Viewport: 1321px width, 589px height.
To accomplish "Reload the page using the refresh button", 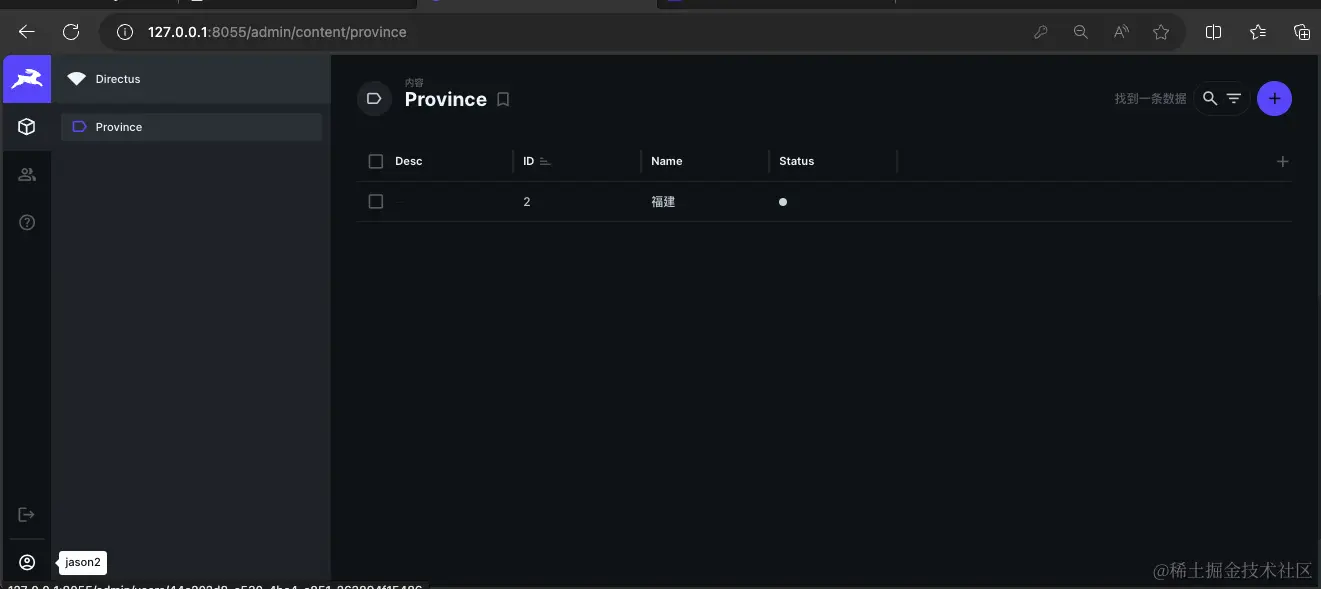I will coord(70,31).
